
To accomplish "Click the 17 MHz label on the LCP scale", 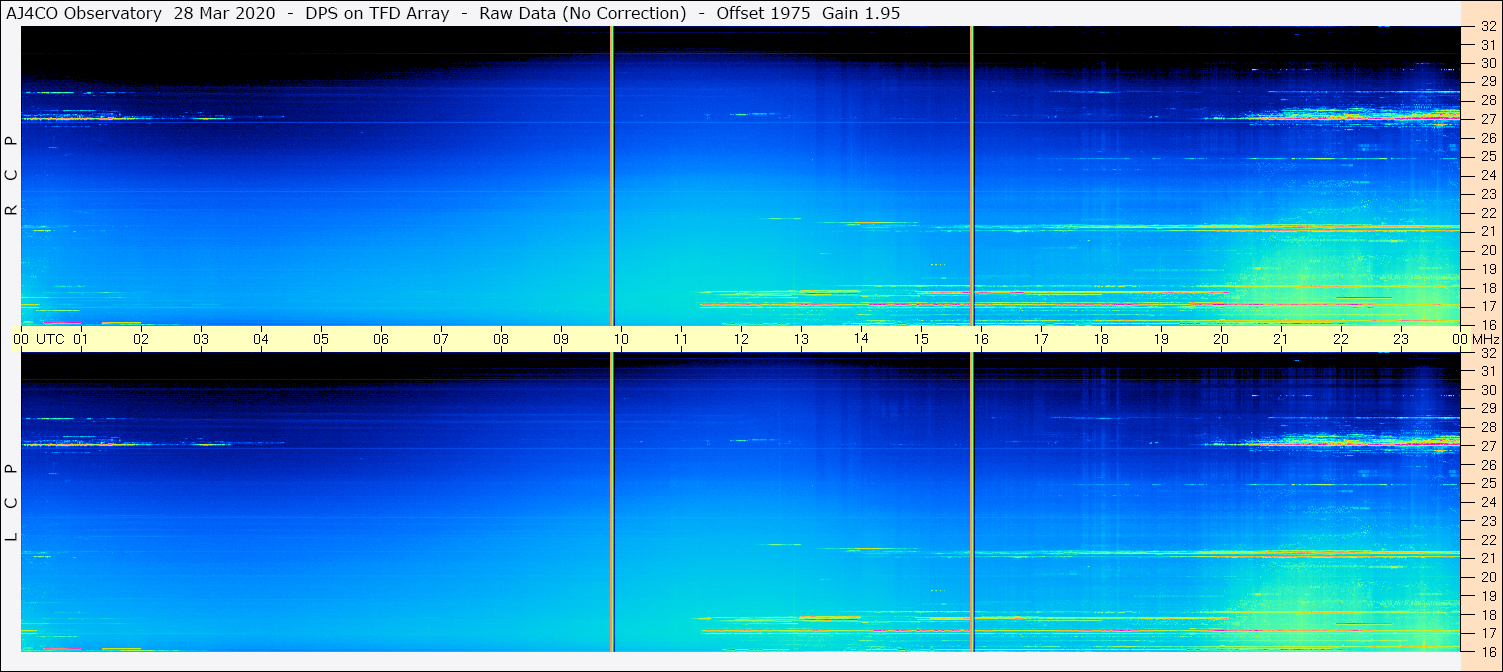I will coord(1488,633).
